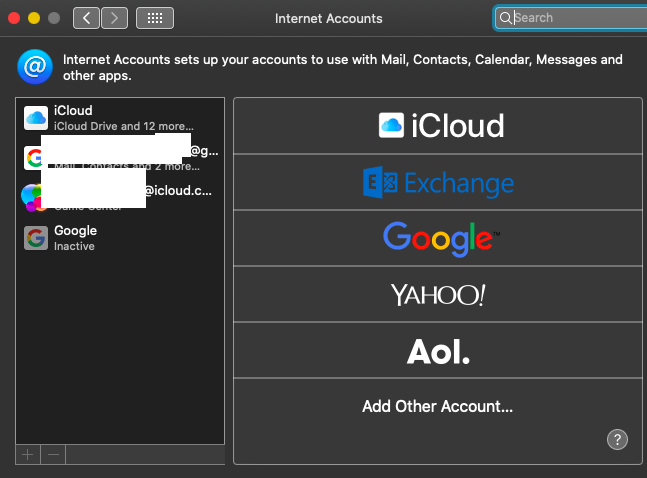Add an iCloud account from provider list
The width and height of the screenshot is (647, 478).
(x=438, y=126)
